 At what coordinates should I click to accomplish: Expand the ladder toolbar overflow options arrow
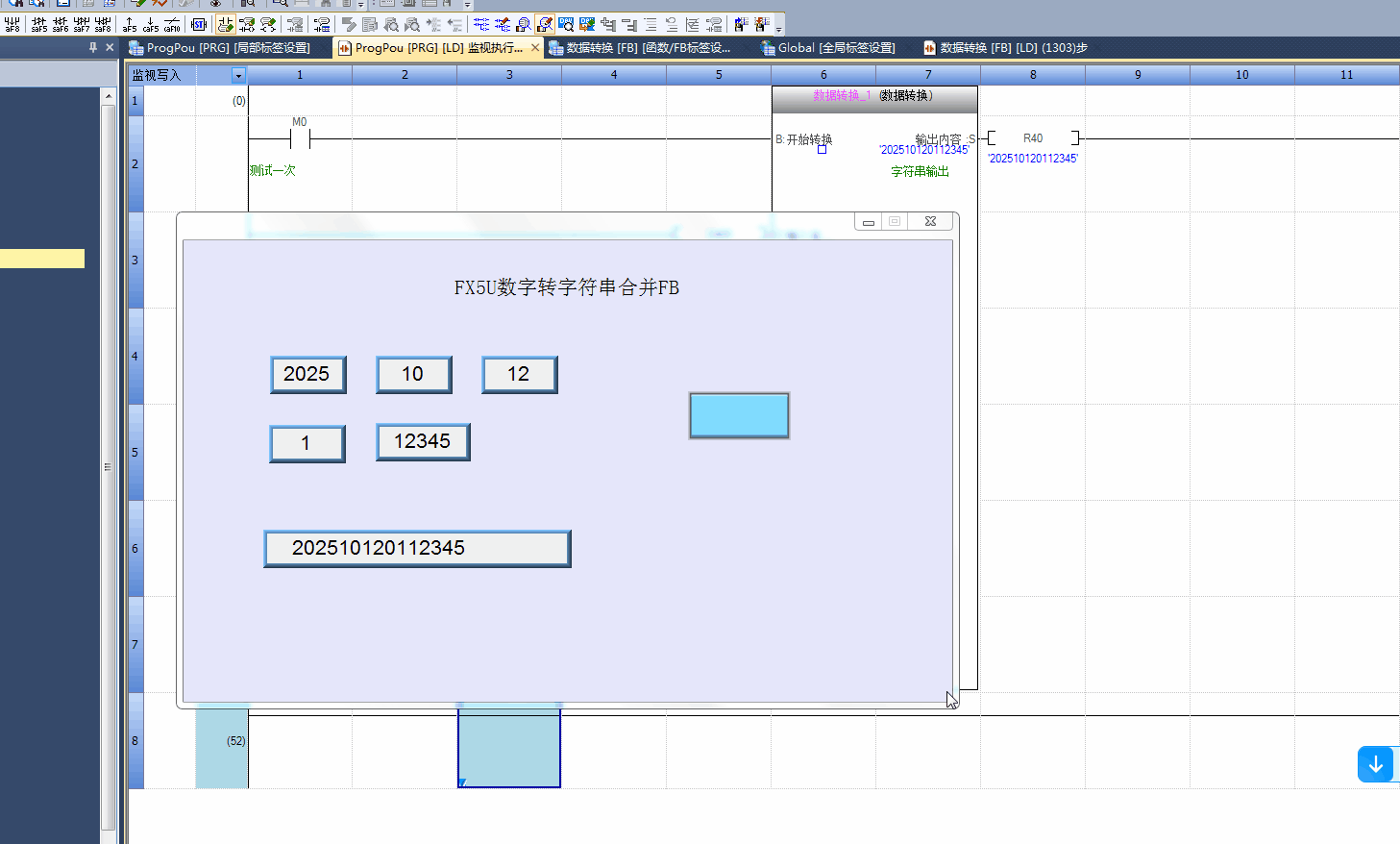[x=779, y=27]
